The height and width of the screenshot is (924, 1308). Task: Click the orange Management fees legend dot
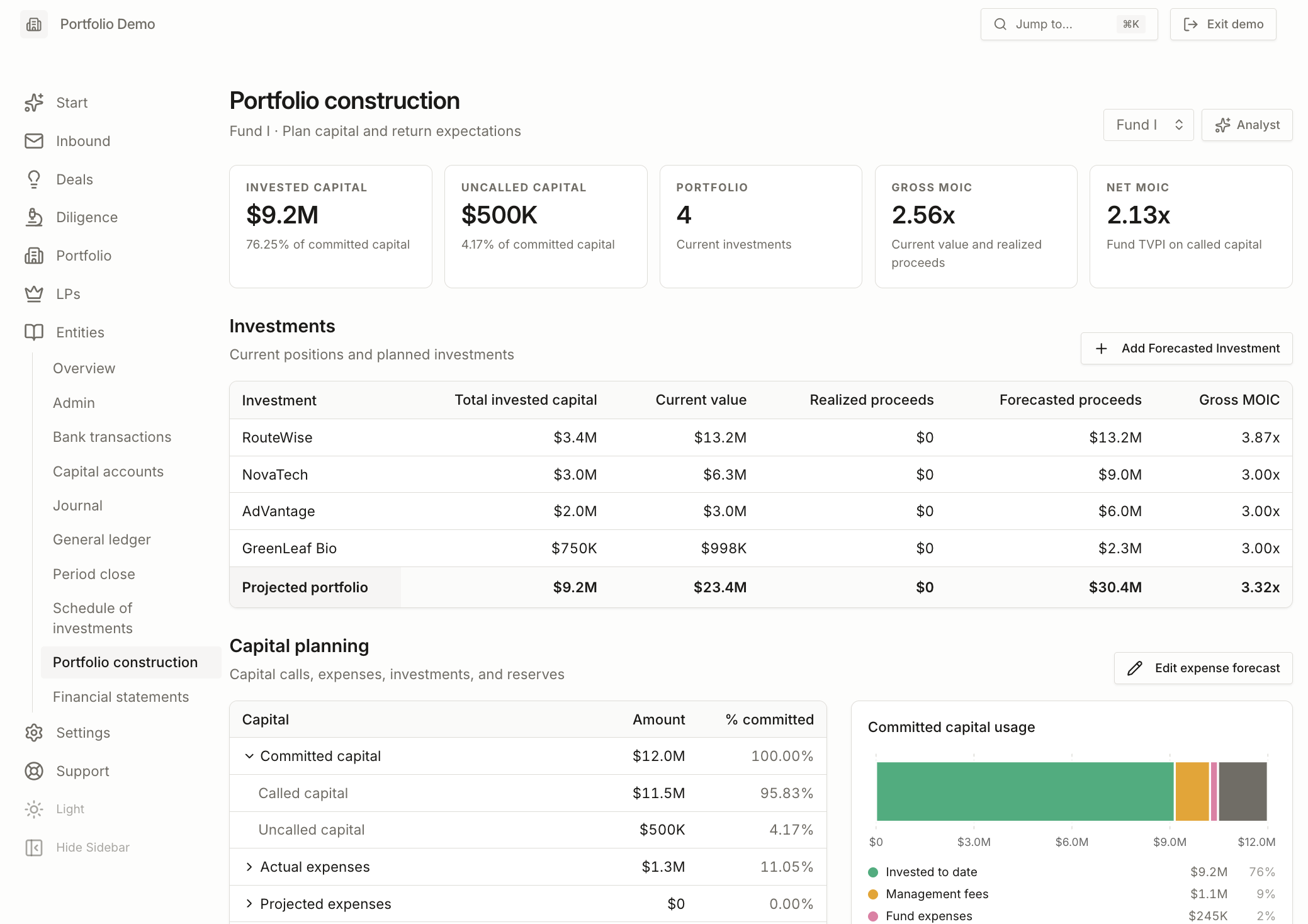pos(873,894)
